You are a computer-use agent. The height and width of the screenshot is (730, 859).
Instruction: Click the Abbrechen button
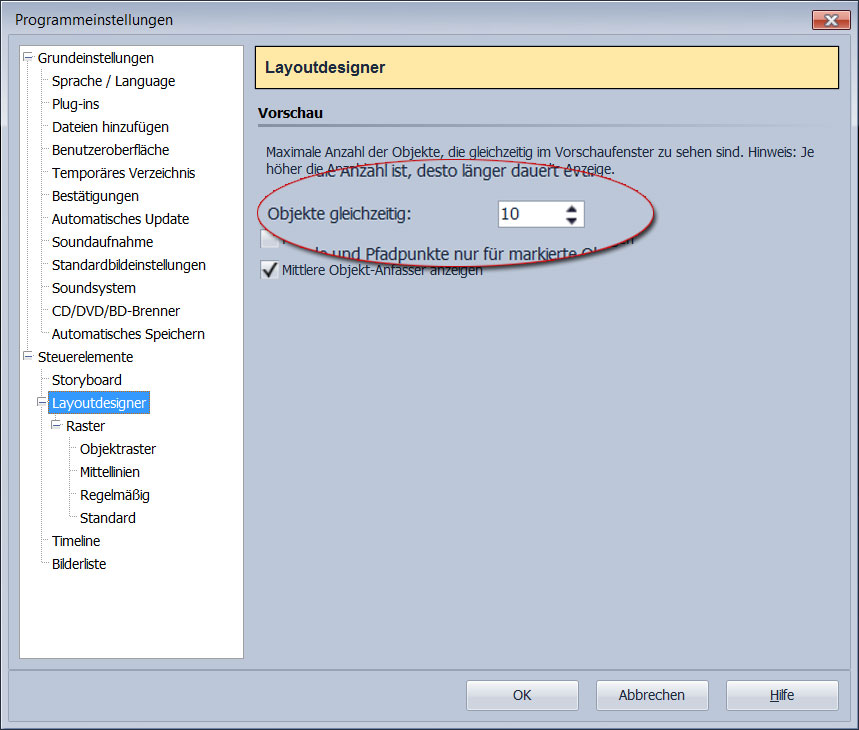652,695
